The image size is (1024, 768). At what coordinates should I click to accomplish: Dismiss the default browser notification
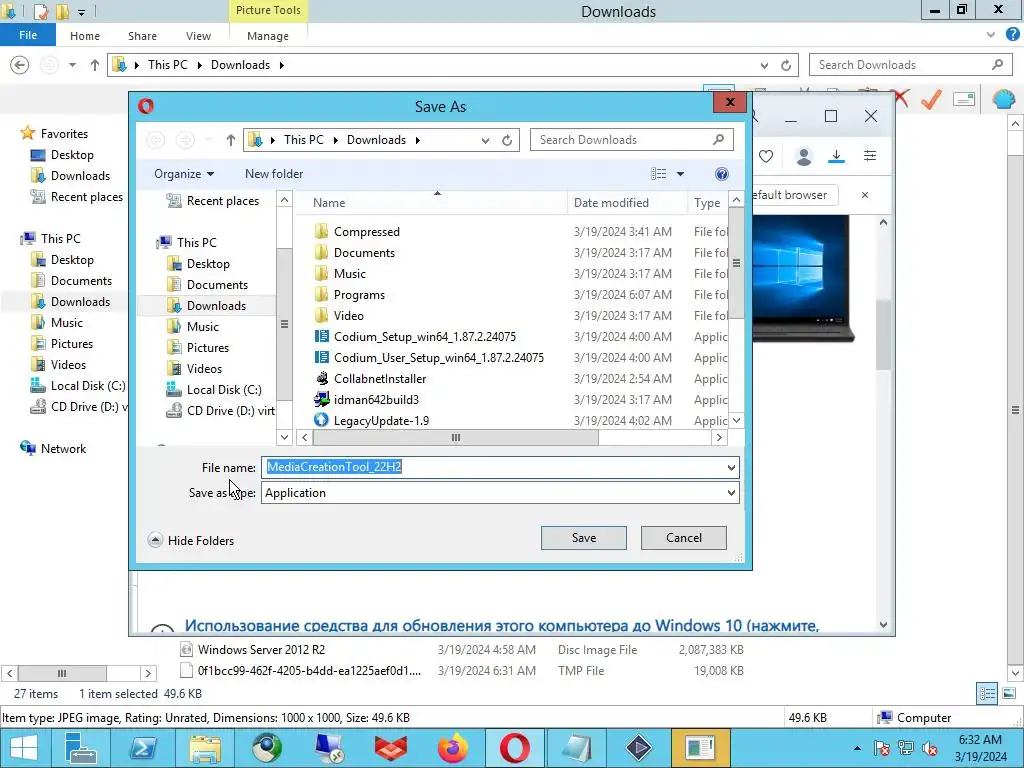865,195
